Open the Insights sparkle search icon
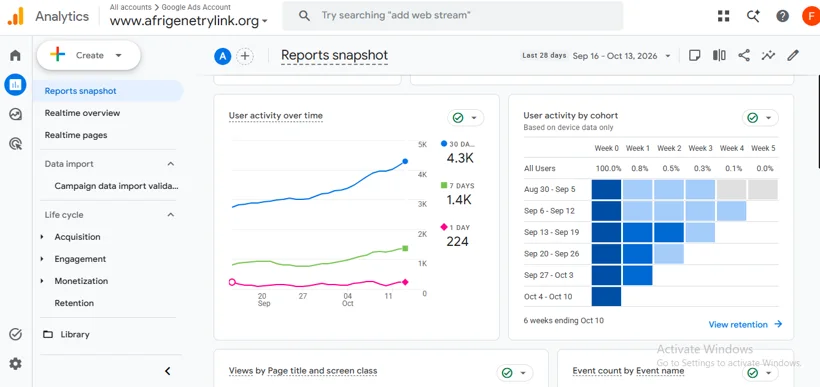The height and width of the screenshot is (387, 820). point(753,16)
